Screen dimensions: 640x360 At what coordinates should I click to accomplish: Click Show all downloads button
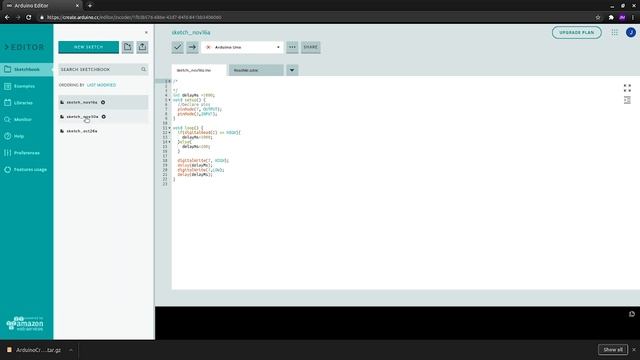click(613, 350)
